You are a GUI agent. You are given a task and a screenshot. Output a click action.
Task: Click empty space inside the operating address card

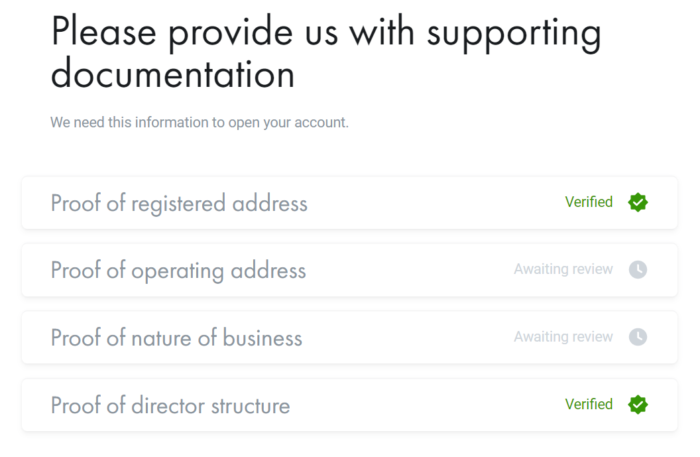(x=410, y=270)
